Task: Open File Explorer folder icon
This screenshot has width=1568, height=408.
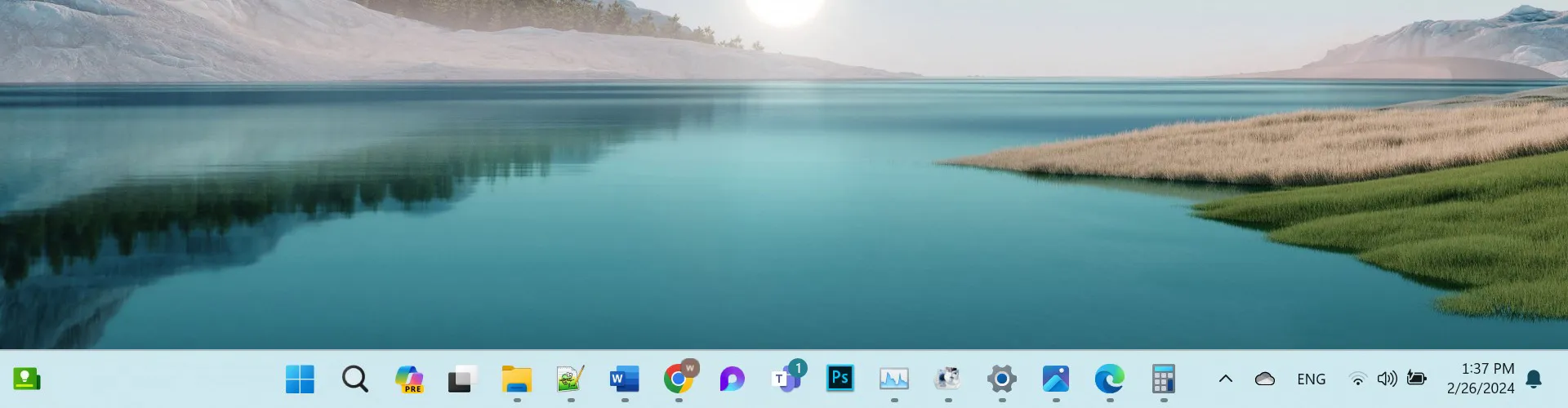Action: pos(516,379)
